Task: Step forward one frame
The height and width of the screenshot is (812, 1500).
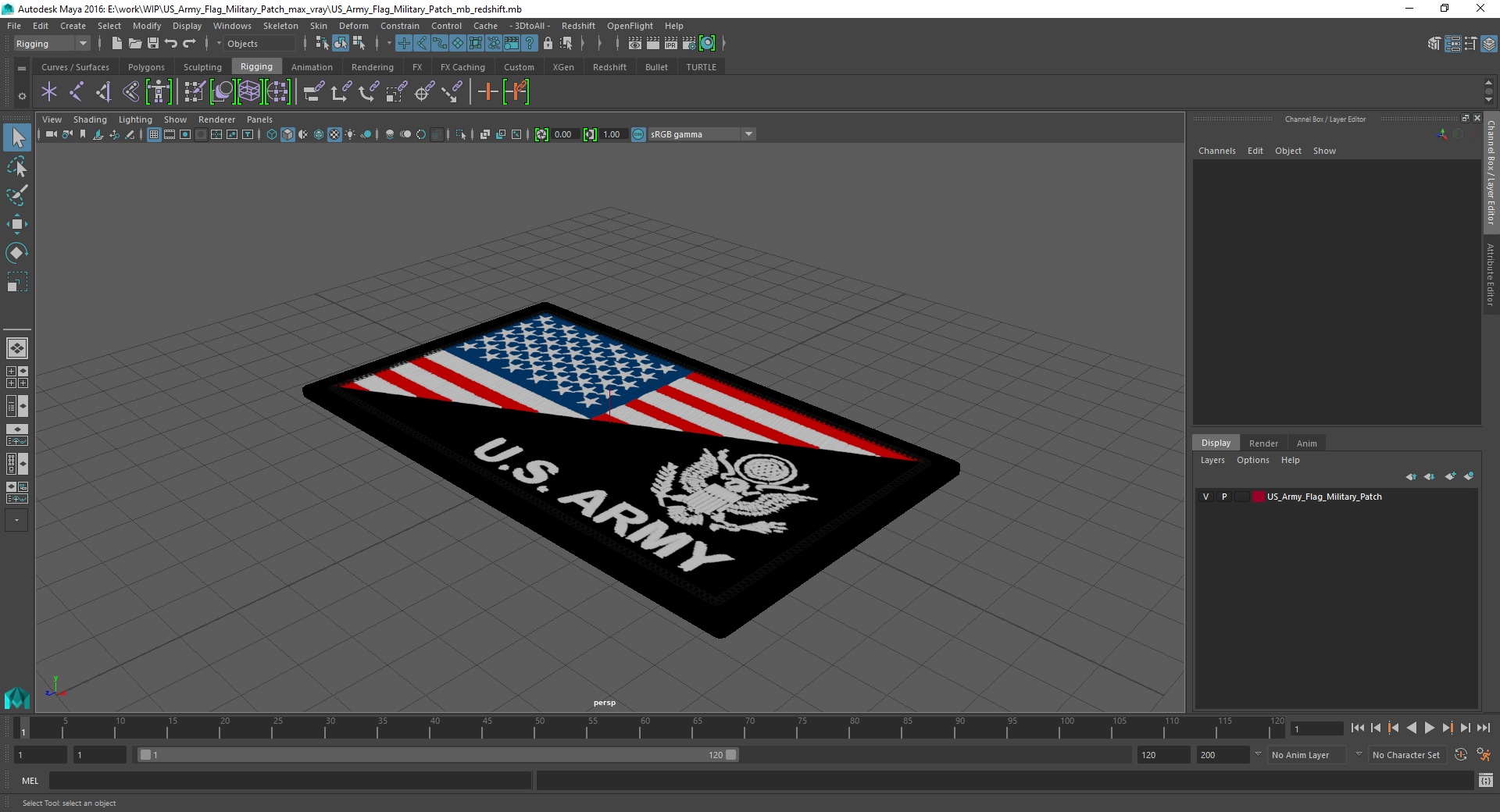Action: [x=1465, y=728]
